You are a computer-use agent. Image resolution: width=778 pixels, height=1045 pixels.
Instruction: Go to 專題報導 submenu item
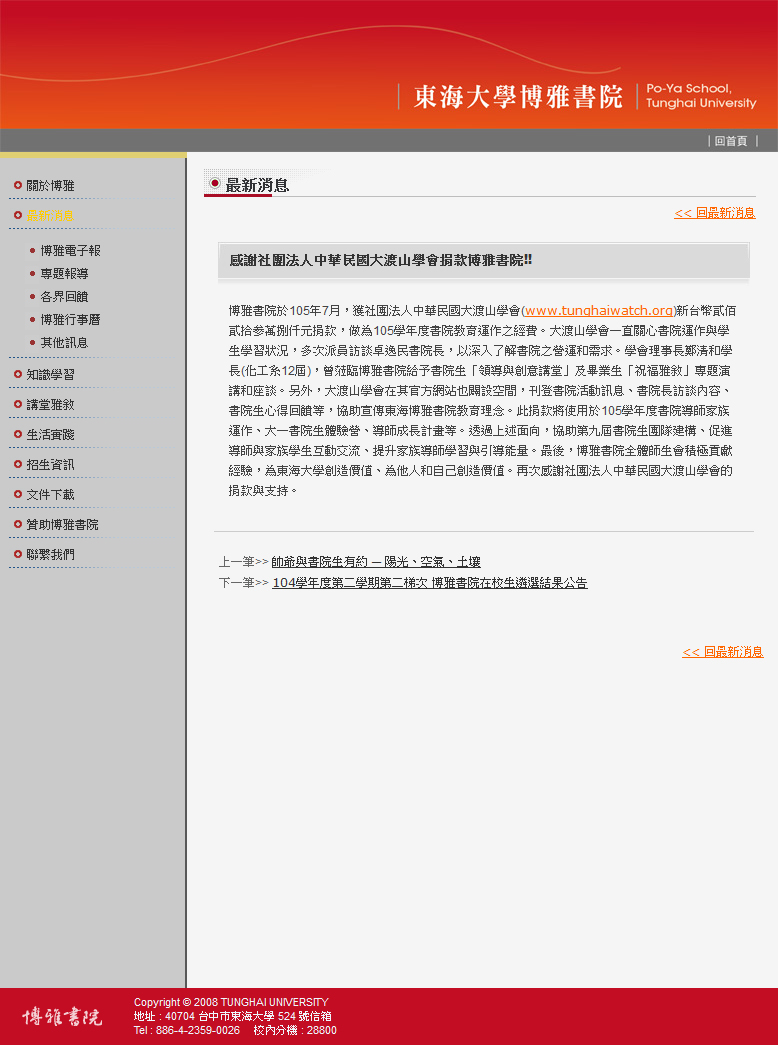[x=64, y=274]
